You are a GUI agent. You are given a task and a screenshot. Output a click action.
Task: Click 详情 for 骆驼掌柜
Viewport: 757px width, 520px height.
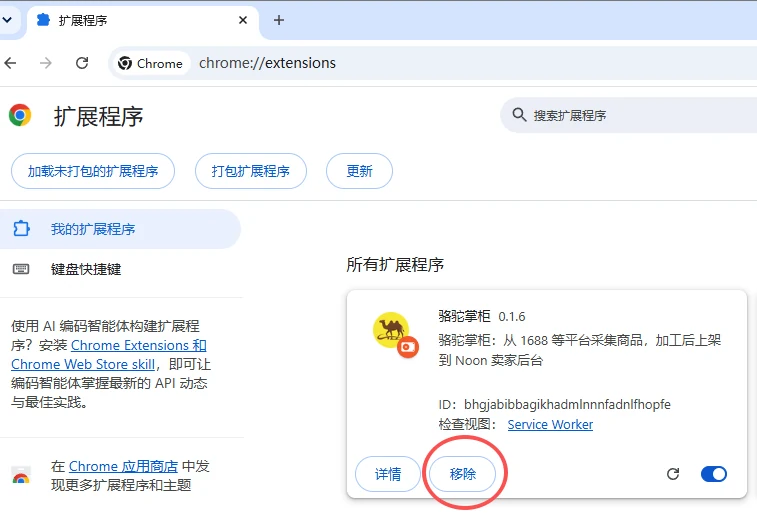click(388, 474)
